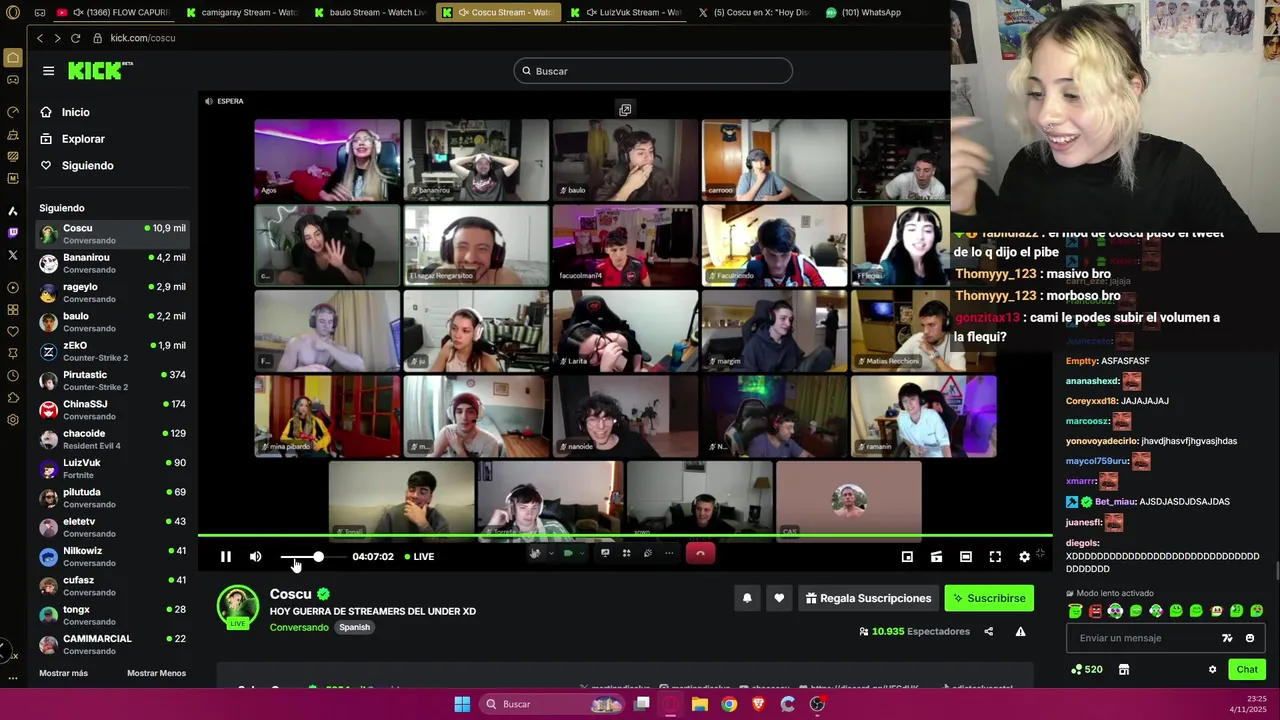The image size is (1280, 720).
Task: Click the LIVE indicator in player
Action: [419, 557]
